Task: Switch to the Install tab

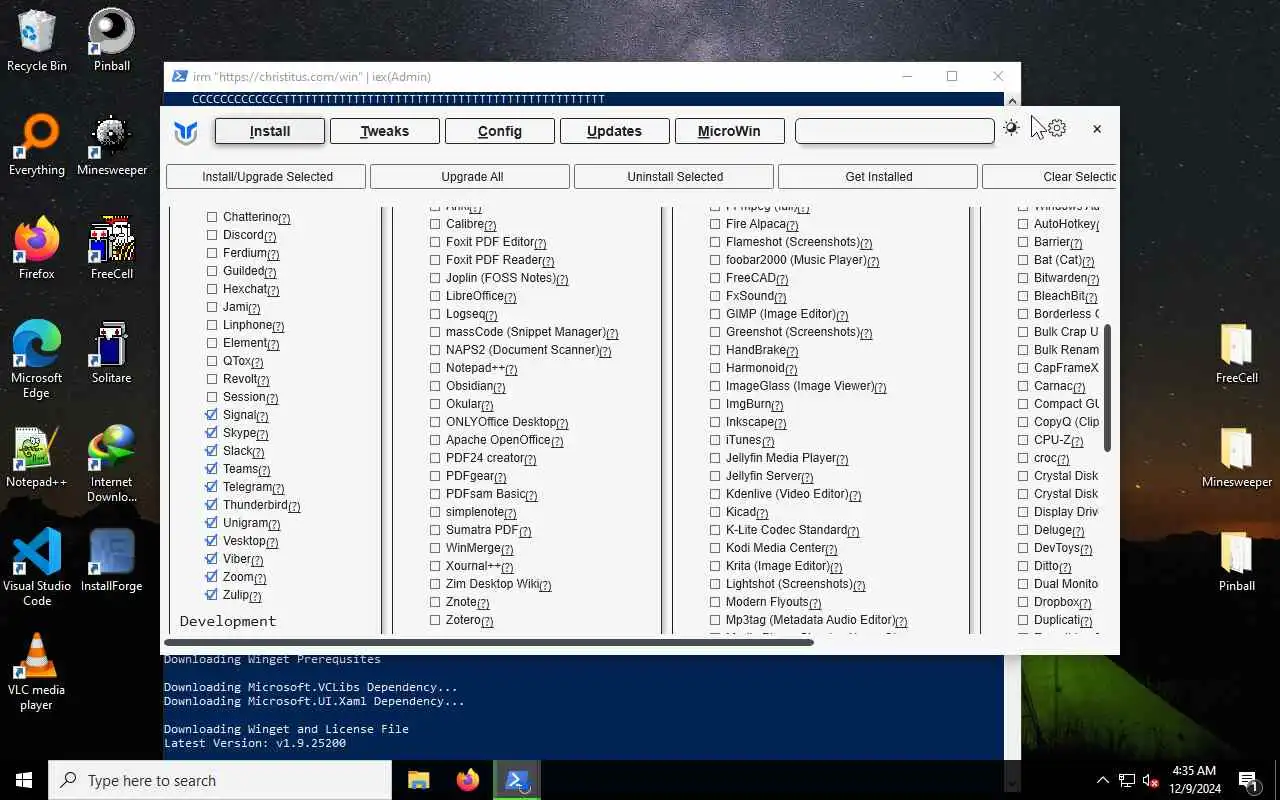Action: [270, 131]
